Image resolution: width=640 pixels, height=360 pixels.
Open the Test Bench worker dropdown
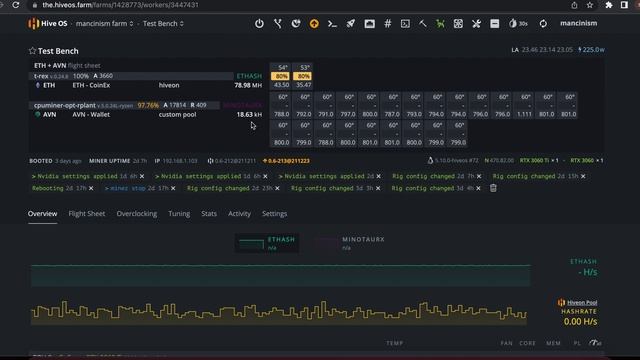[163, 24]
